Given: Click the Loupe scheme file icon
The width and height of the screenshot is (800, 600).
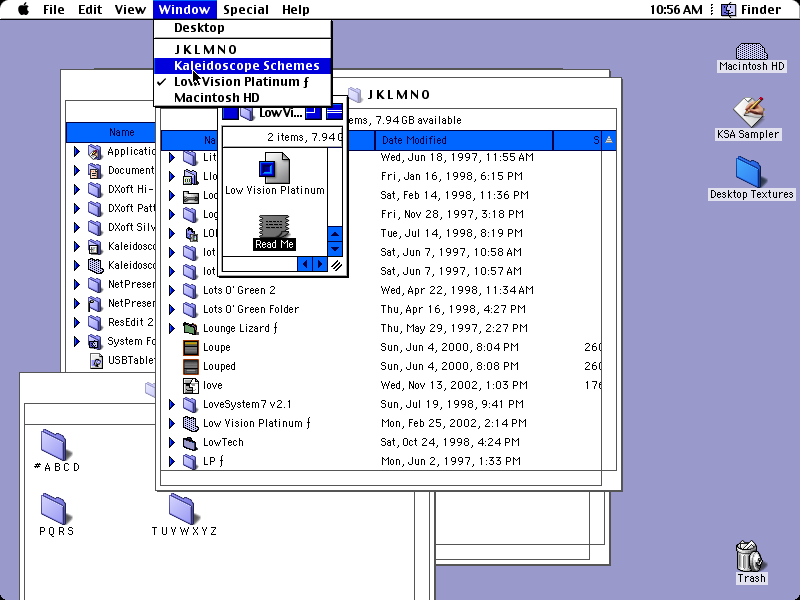Looking at the screenshot, I should coord(190,347).
